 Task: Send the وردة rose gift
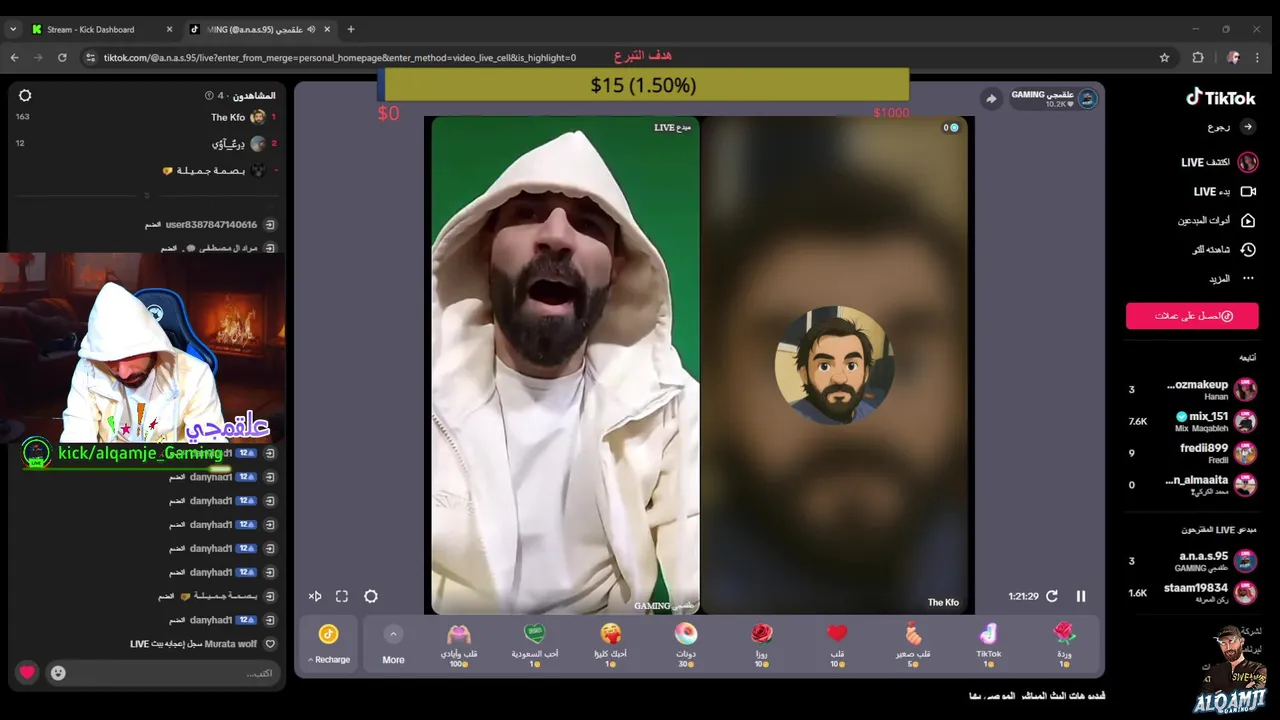pyautogui.click(x=1064, y=645)
